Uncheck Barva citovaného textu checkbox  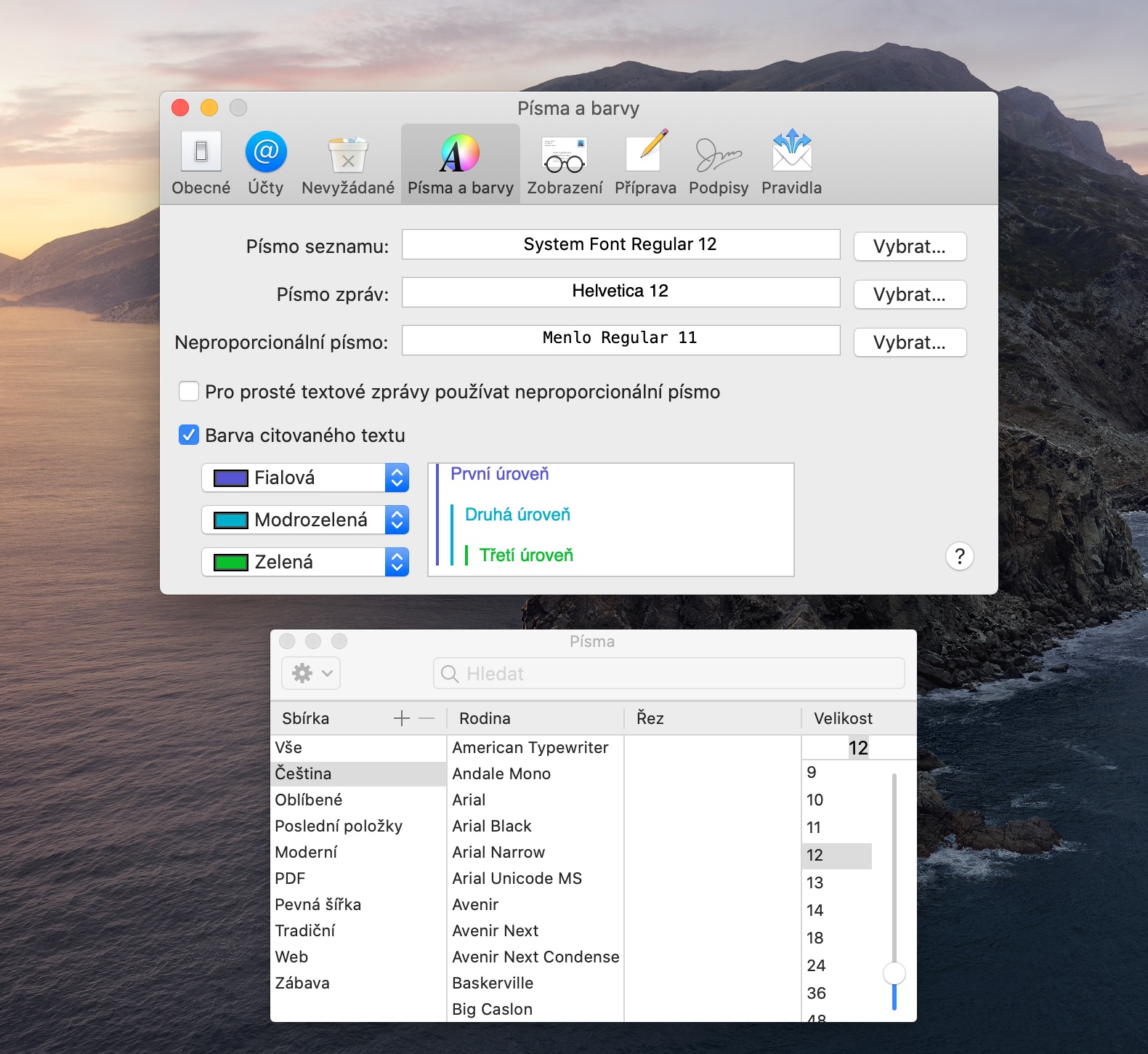click(x=189, y=435)
